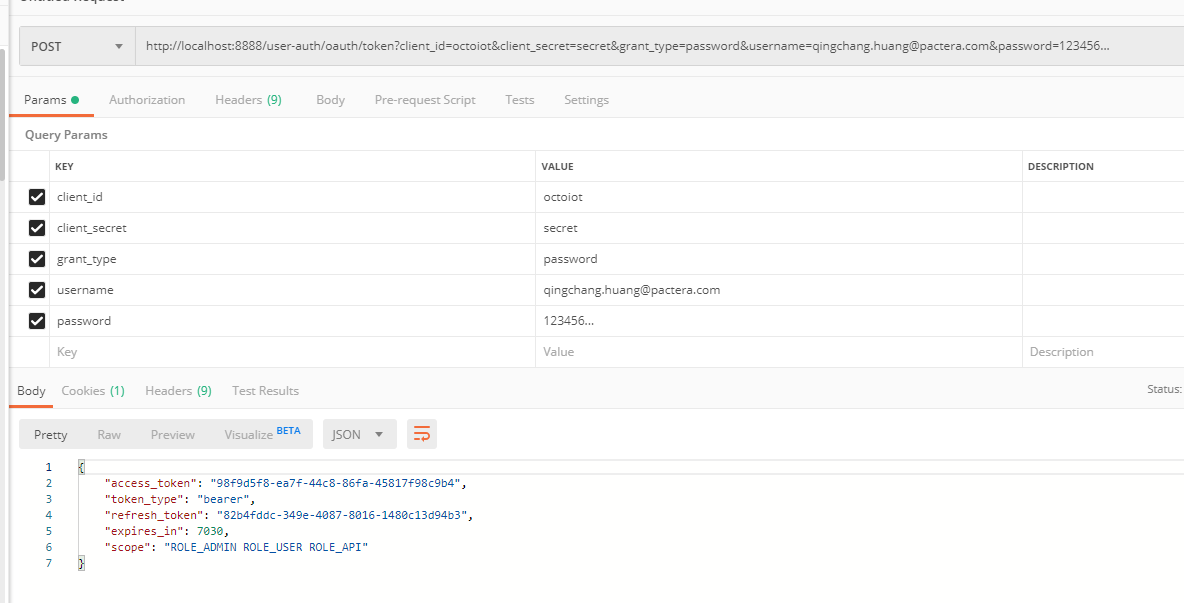Click the empty Key input field
This screenshot has width=1184, height=603.
pos(292,352)
